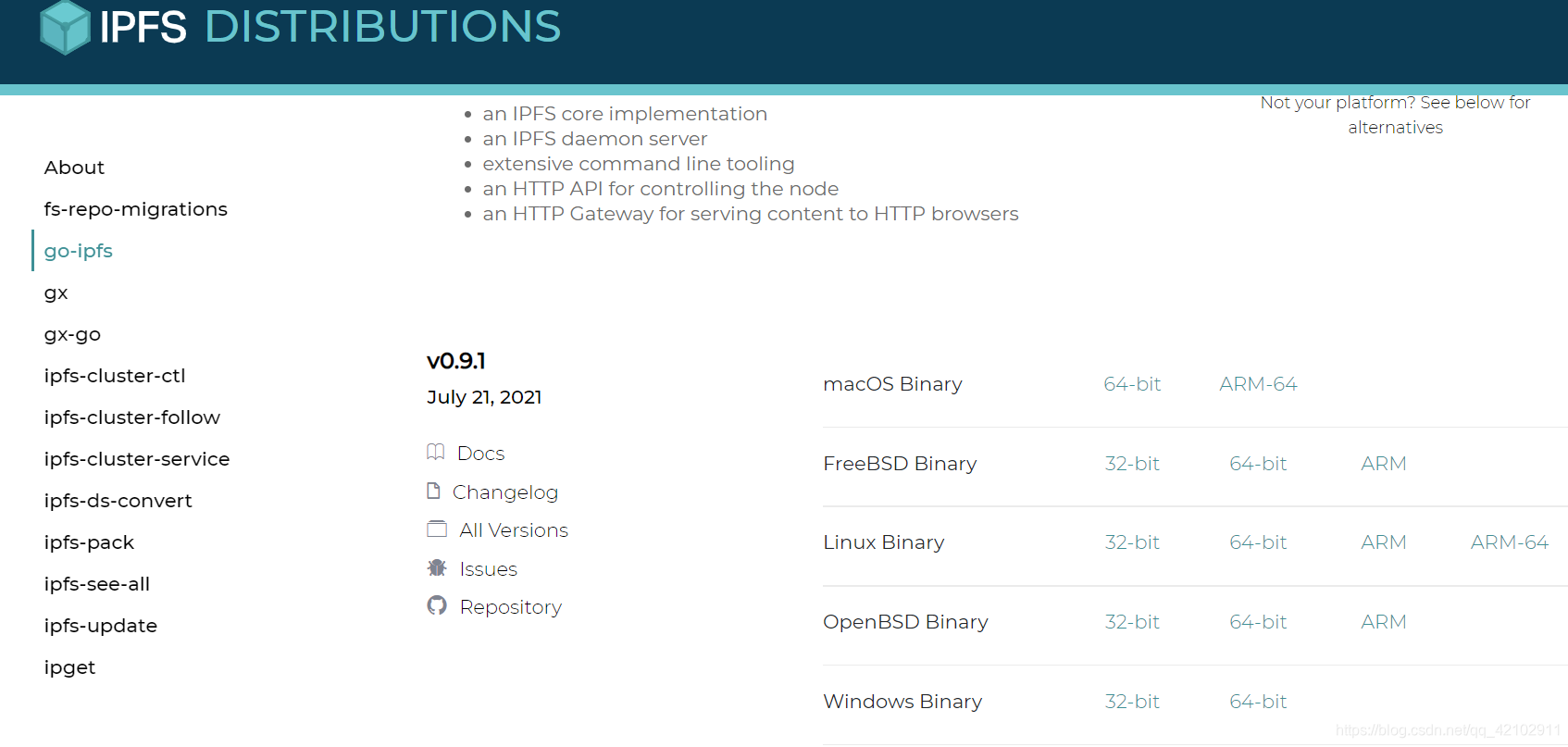Download Linux Binary ARM-64

click(1510, 542)
